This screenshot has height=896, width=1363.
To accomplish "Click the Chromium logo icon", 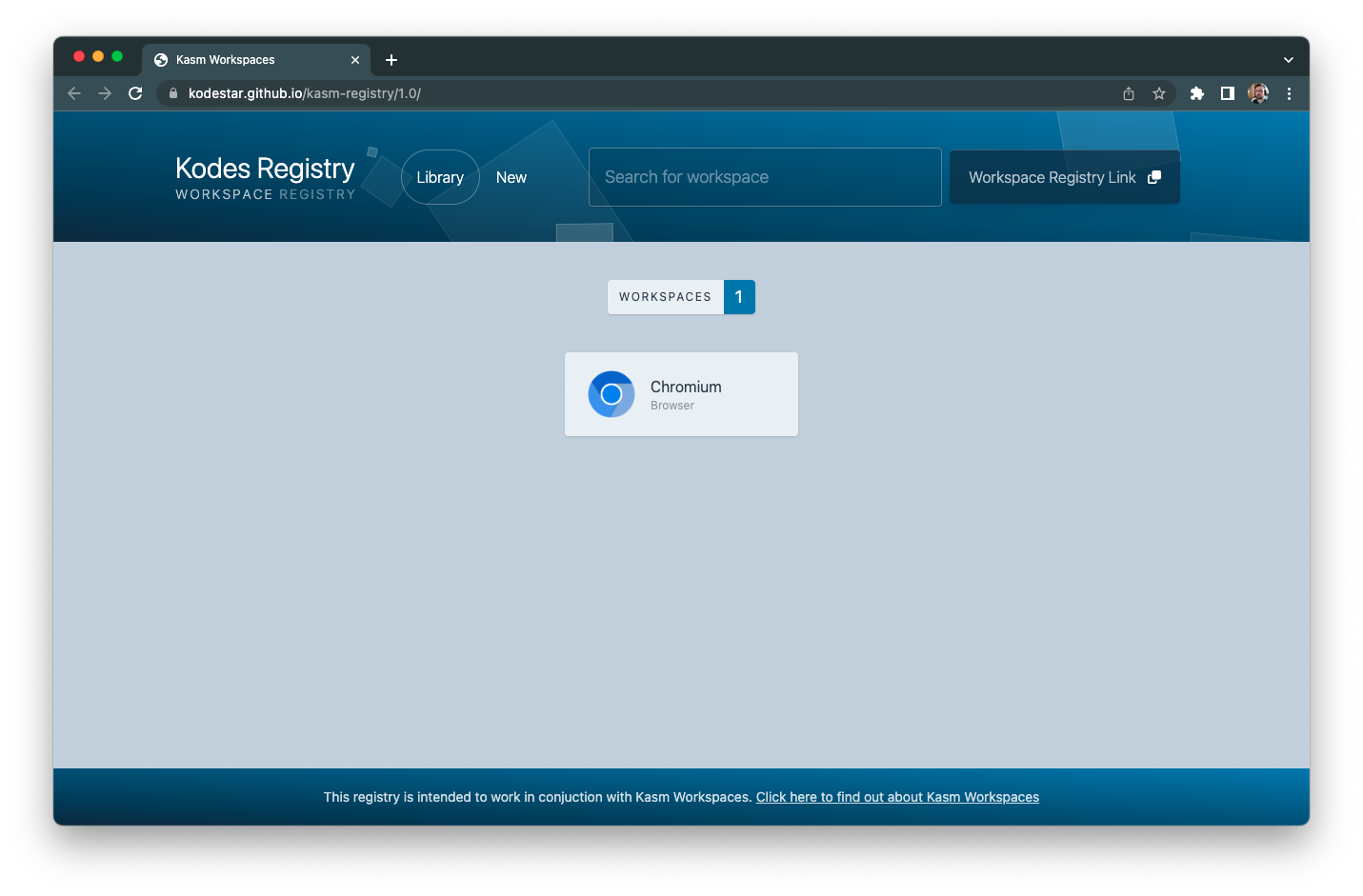I will click(x=611, y=394).
